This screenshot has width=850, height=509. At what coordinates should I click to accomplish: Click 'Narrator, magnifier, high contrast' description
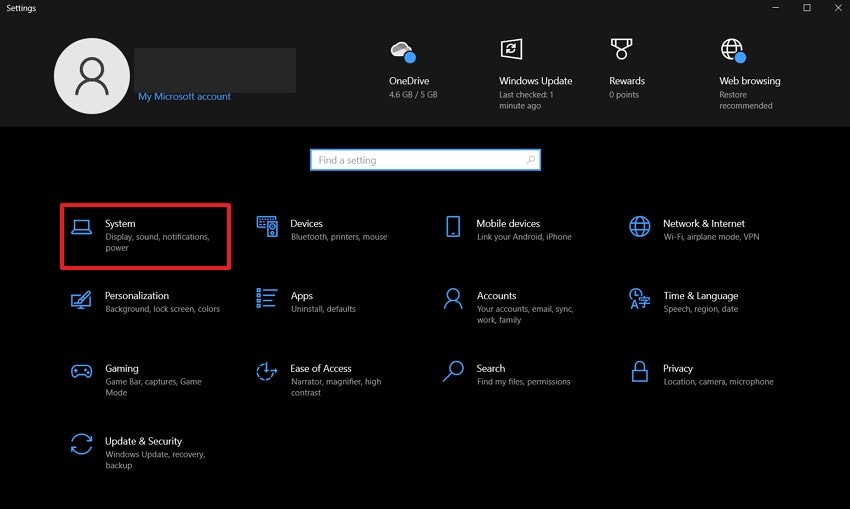coord(336,387)
